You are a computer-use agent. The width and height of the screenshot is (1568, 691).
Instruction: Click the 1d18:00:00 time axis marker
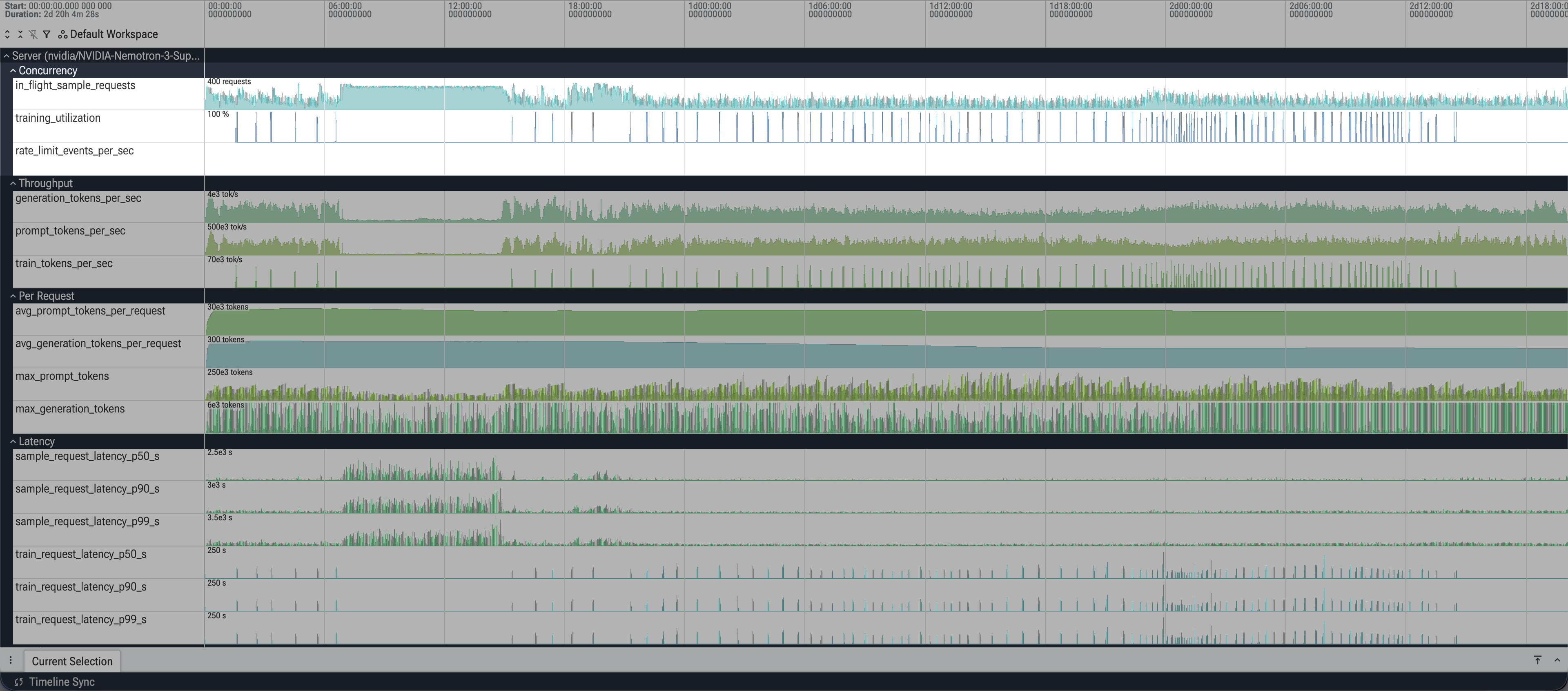pos(1071,10)
